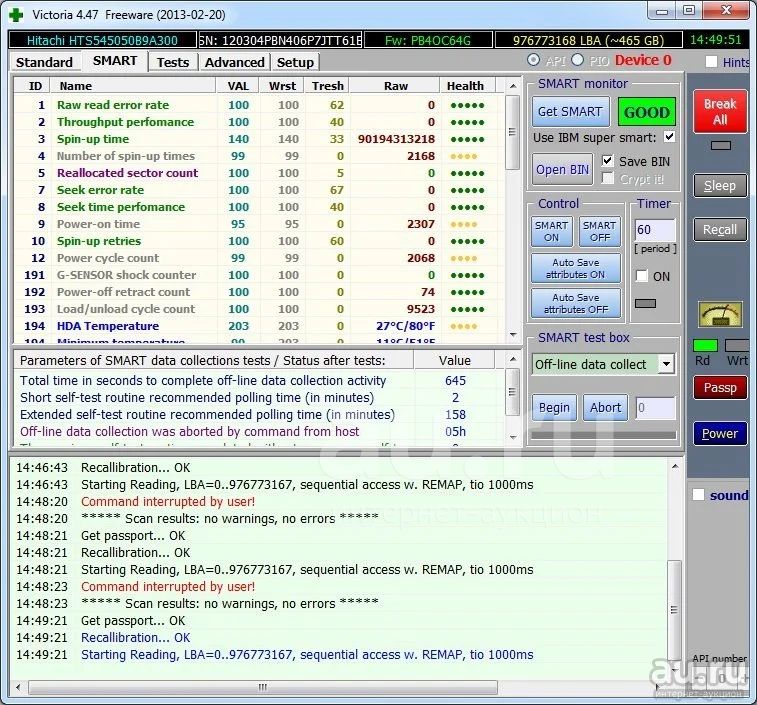Click the green GOOD status indicator
This screenshot has width=757, height=705.
click(x=647, y=112)
